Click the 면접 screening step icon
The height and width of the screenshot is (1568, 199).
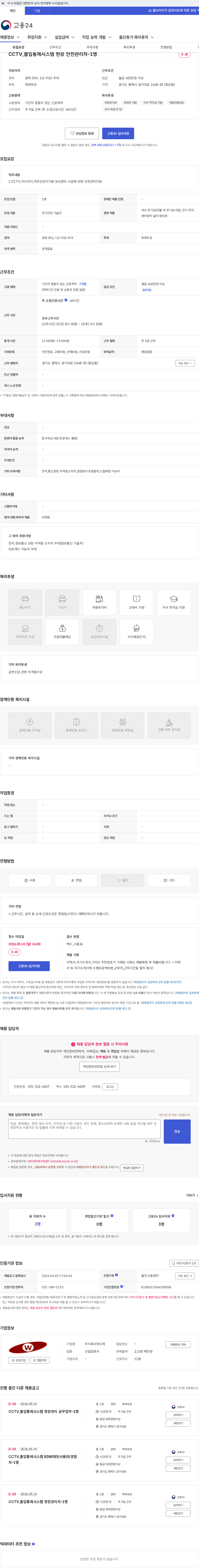[76, 880]
